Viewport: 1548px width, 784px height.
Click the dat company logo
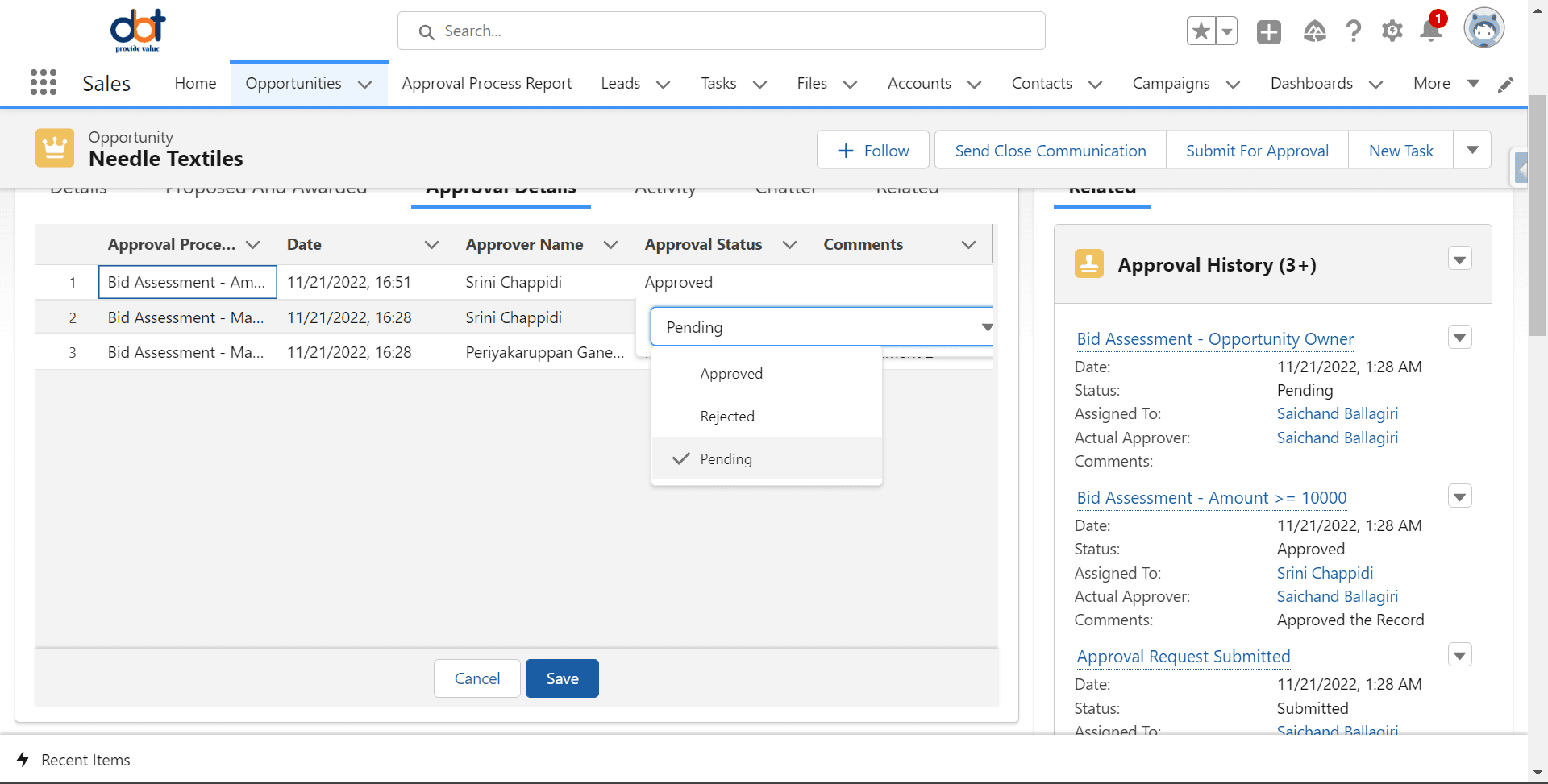[138, 31]
